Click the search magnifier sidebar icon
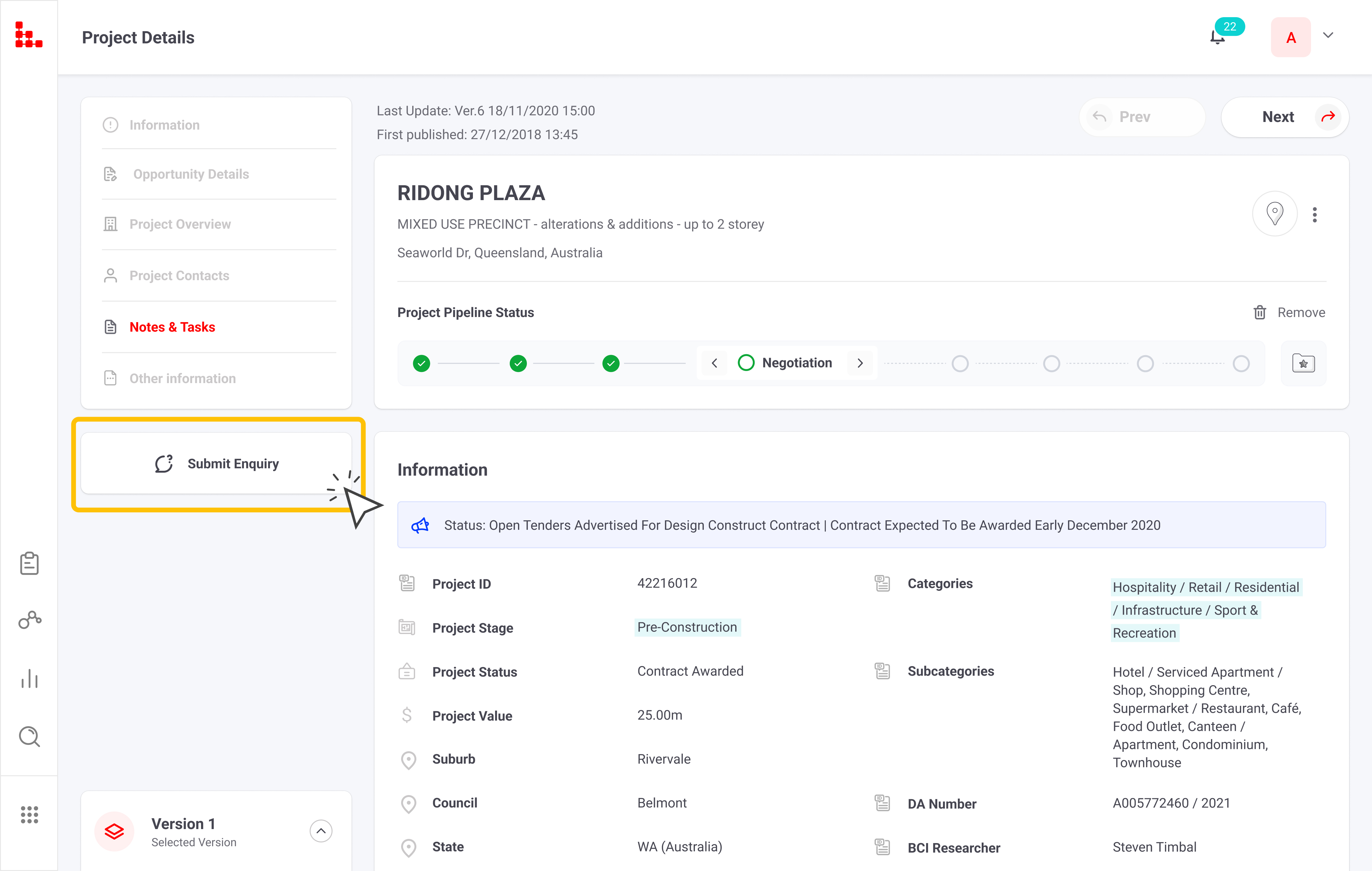This screenshot has width=1372, height=871. [x=29, y=736]
